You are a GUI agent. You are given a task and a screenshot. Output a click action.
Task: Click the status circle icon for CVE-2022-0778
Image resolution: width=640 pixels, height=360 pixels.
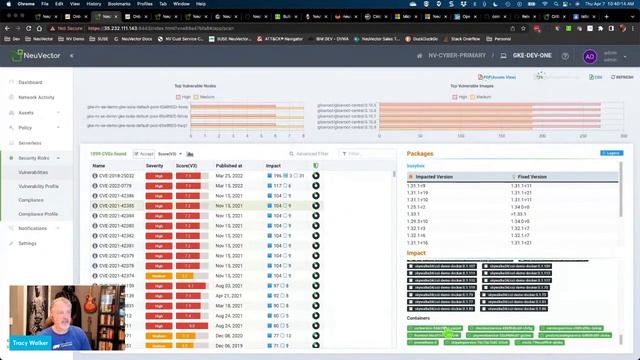[316, 186]
